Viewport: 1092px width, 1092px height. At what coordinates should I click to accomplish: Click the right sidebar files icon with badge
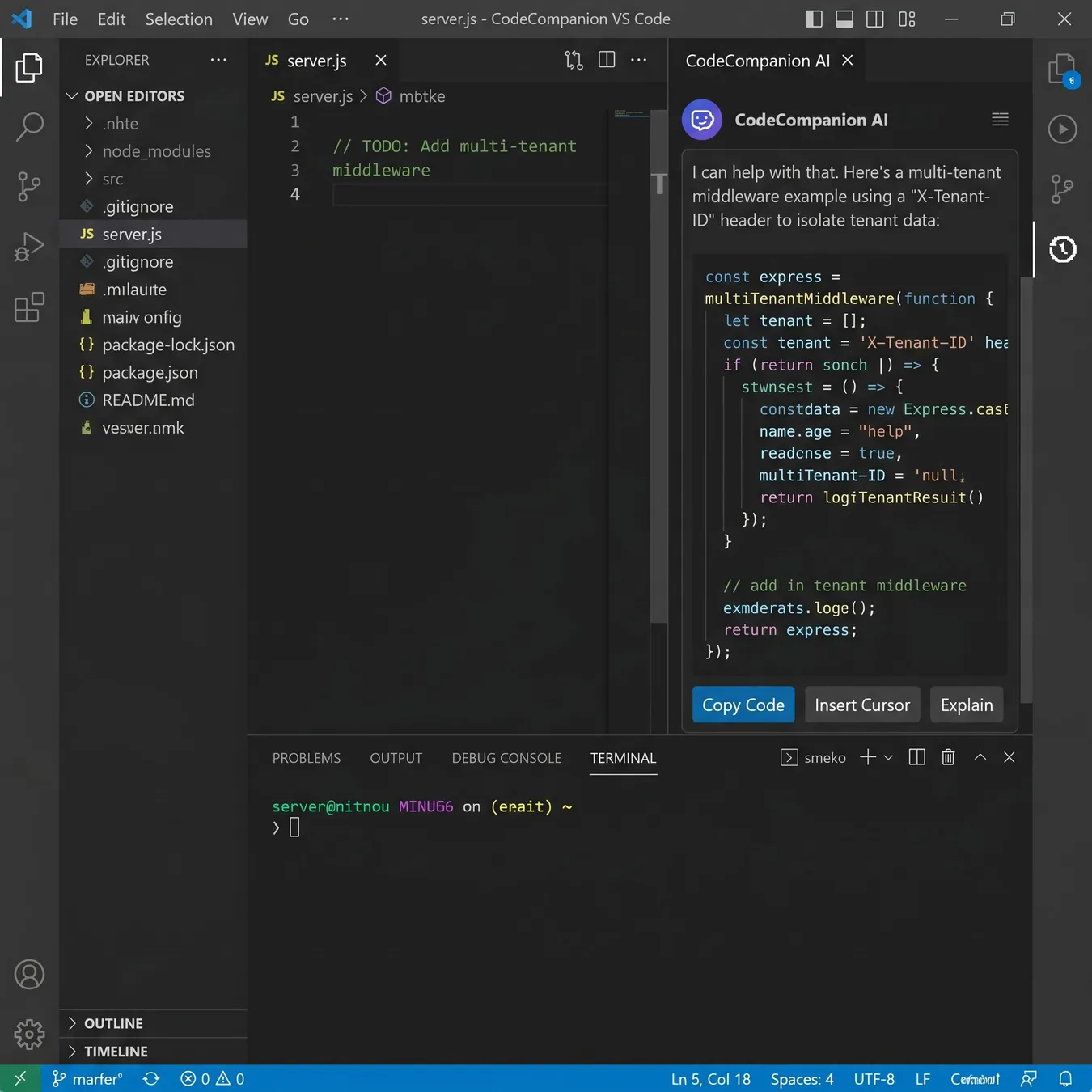coord(1062,70)
